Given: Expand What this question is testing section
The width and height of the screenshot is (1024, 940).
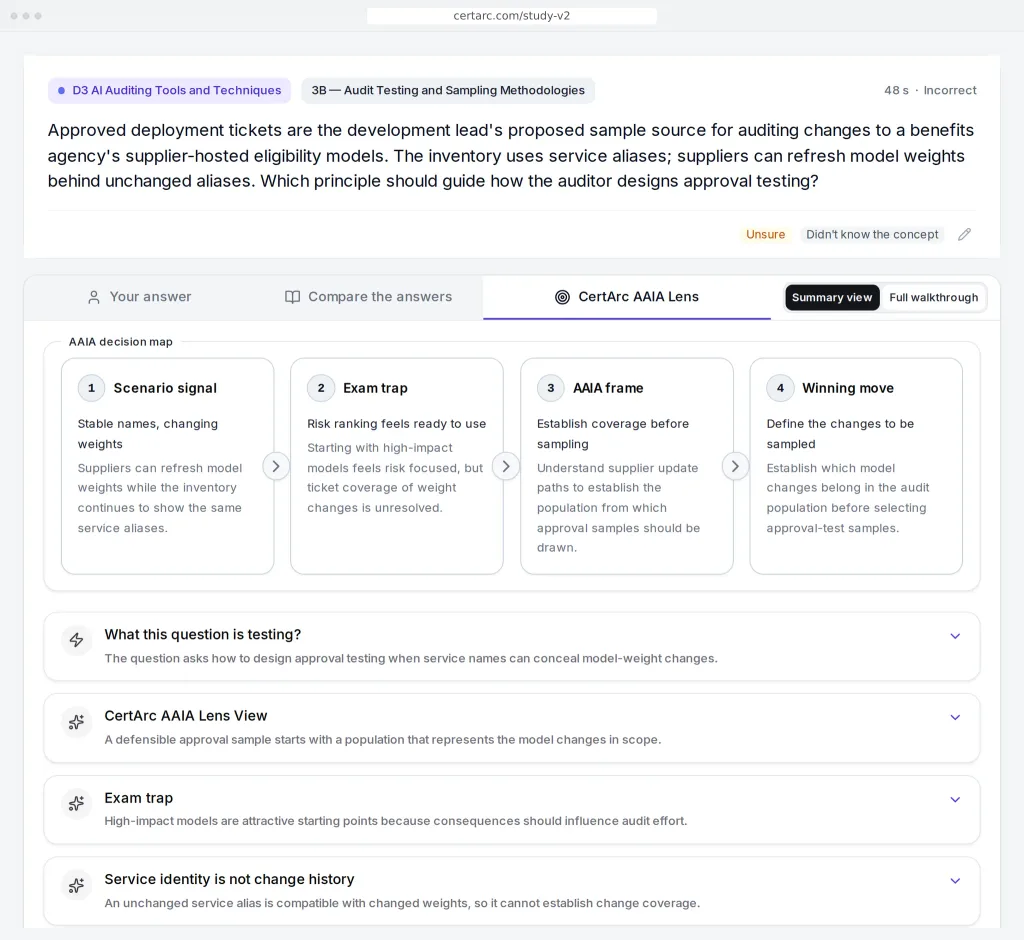Looking at the screenshot, I should click(955, 636).
